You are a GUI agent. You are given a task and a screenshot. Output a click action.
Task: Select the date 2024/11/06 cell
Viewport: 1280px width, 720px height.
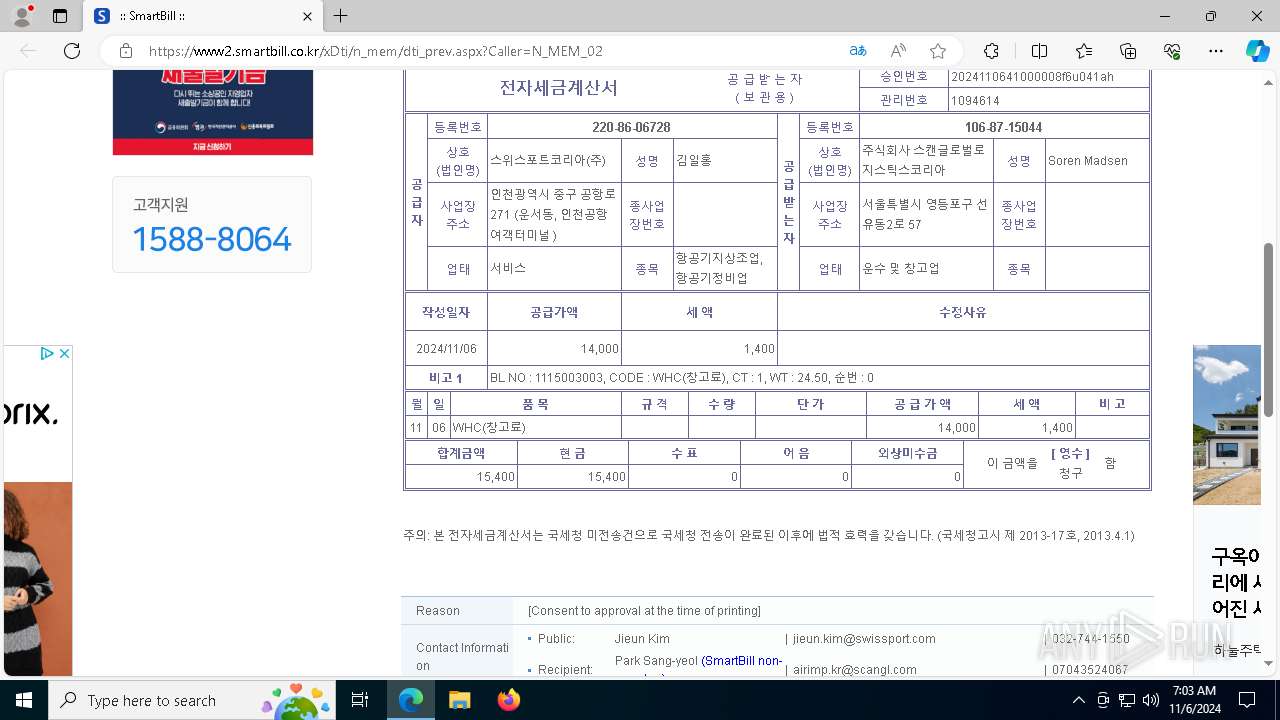coord(446,349)
